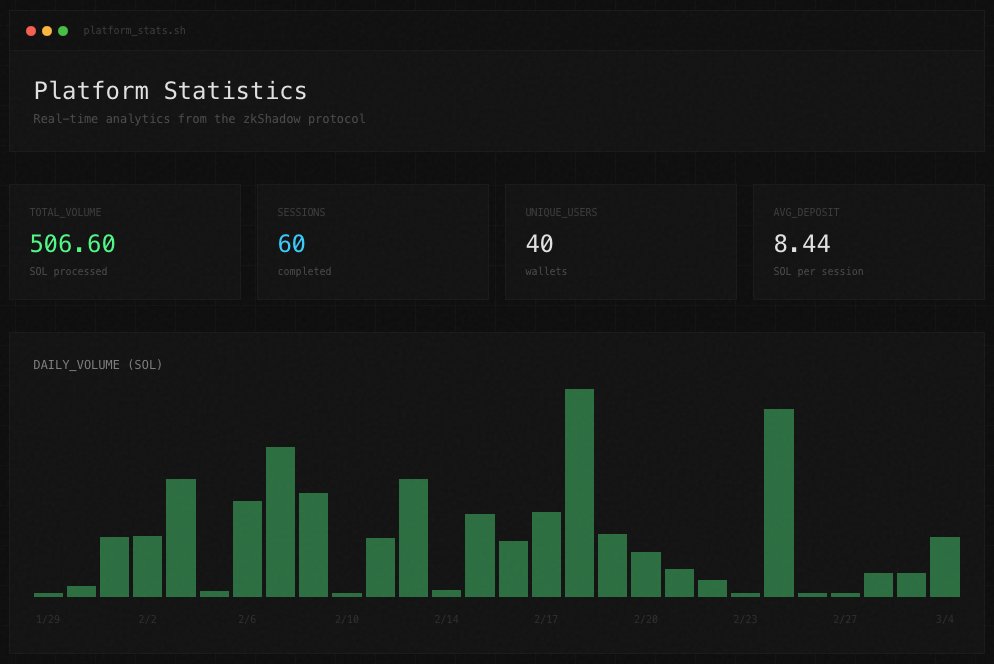Screen dimensions: 994x664
Task: Click the 1/29 axis date label
Action: click(x=48, y=619)
